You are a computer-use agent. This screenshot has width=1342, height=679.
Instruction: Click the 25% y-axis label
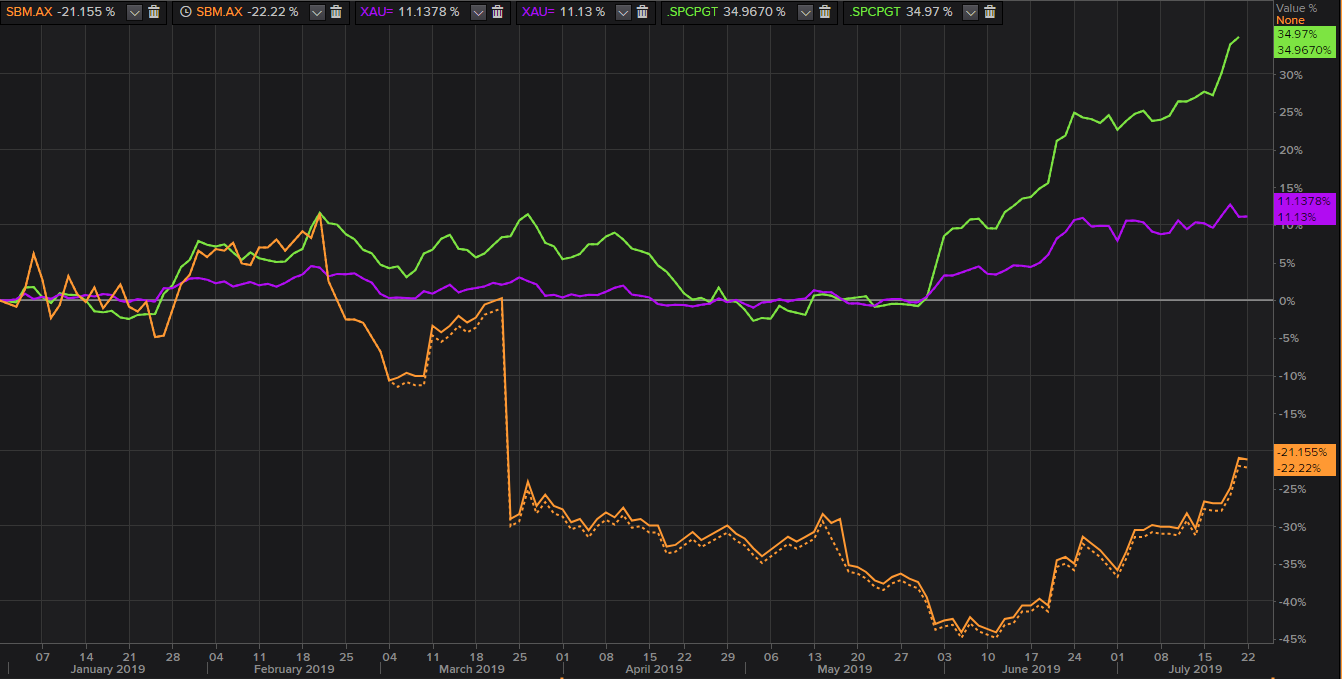pos(1289,112)
